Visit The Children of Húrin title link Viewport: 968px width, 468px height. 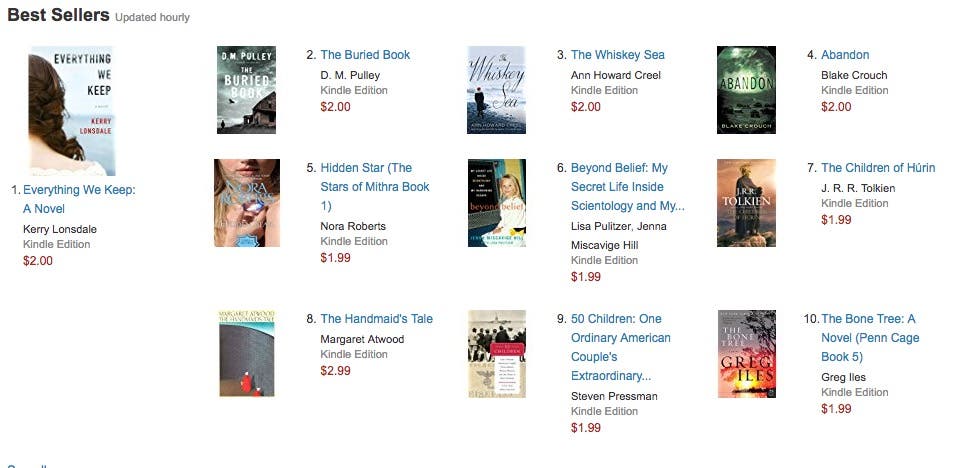878,168
